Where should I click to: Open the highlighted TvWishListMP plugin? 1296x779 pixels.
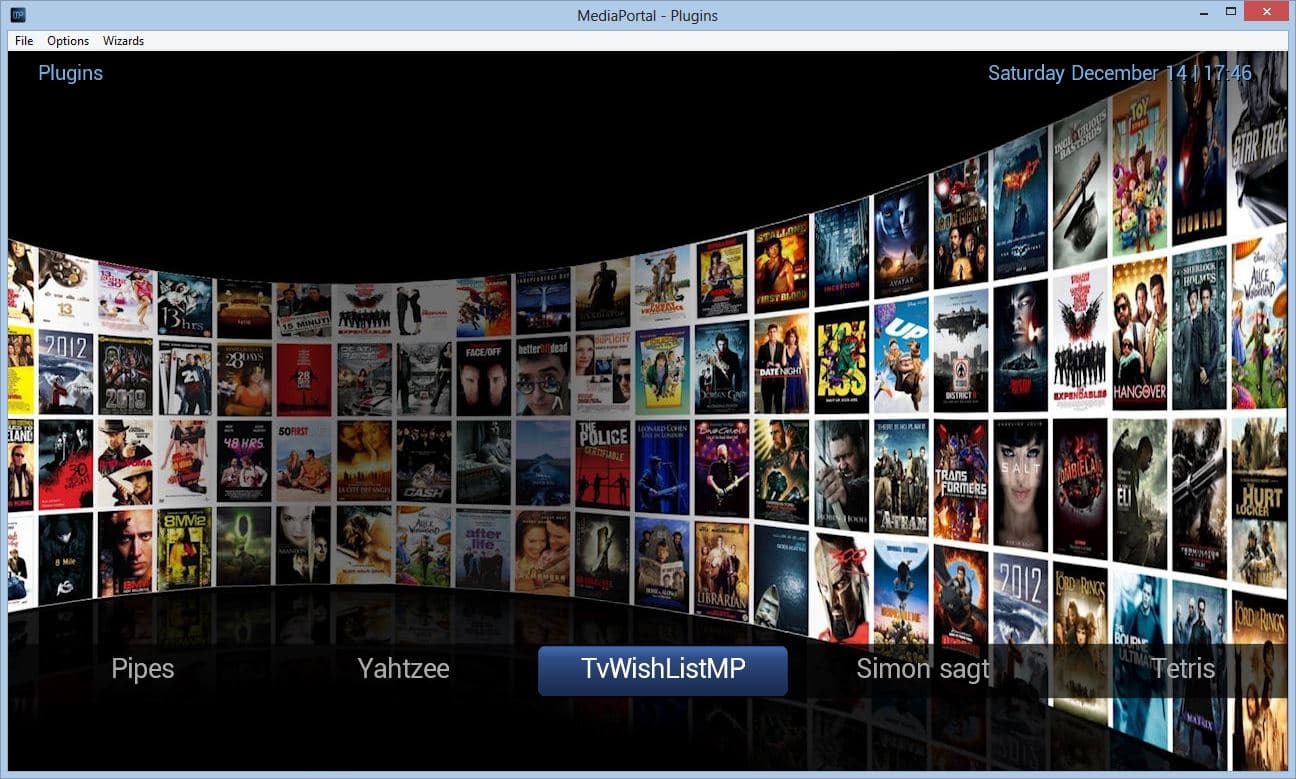tap(663, 670)
